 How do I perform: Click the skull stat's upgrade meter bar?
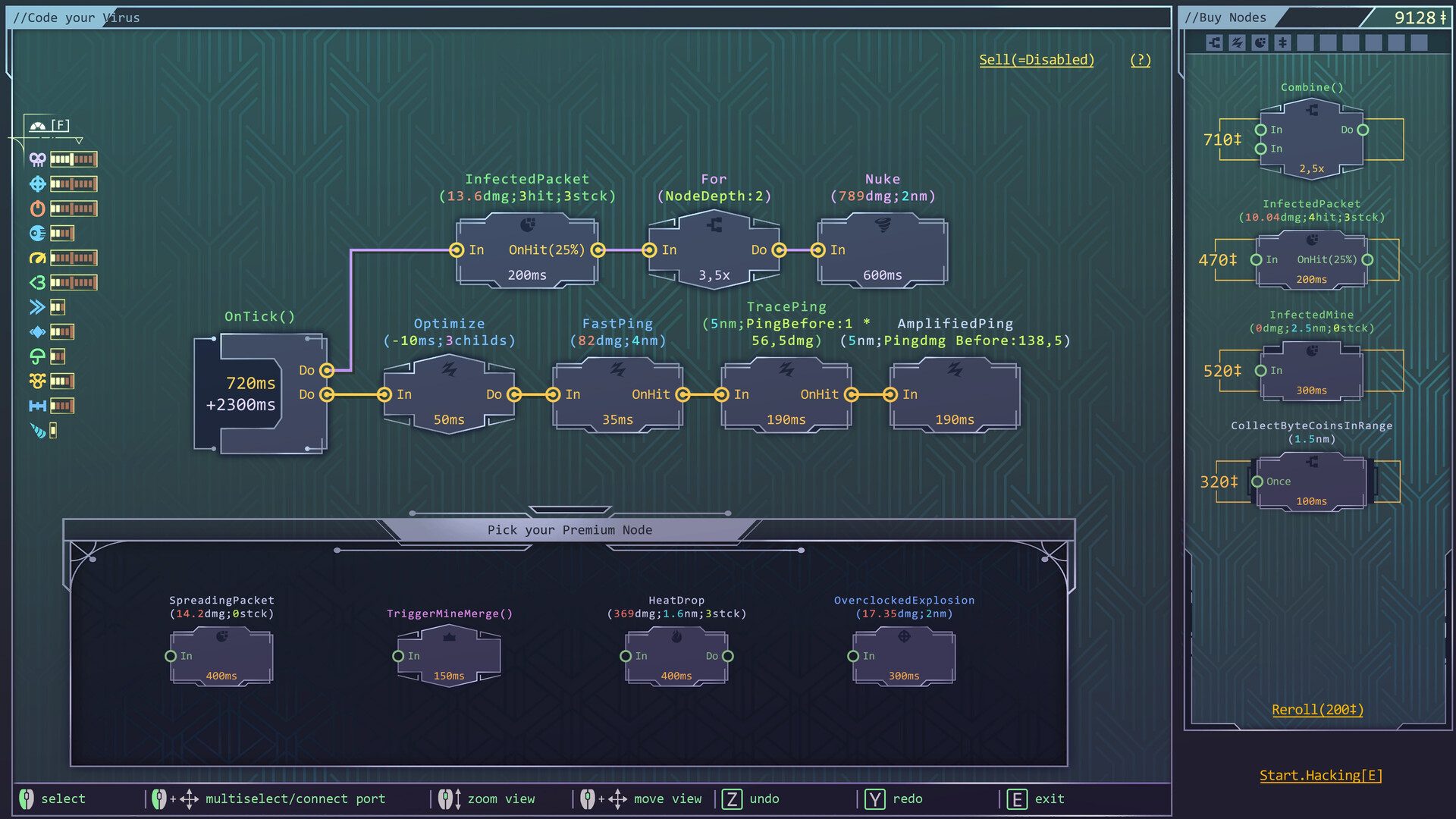tap(74, 159)
